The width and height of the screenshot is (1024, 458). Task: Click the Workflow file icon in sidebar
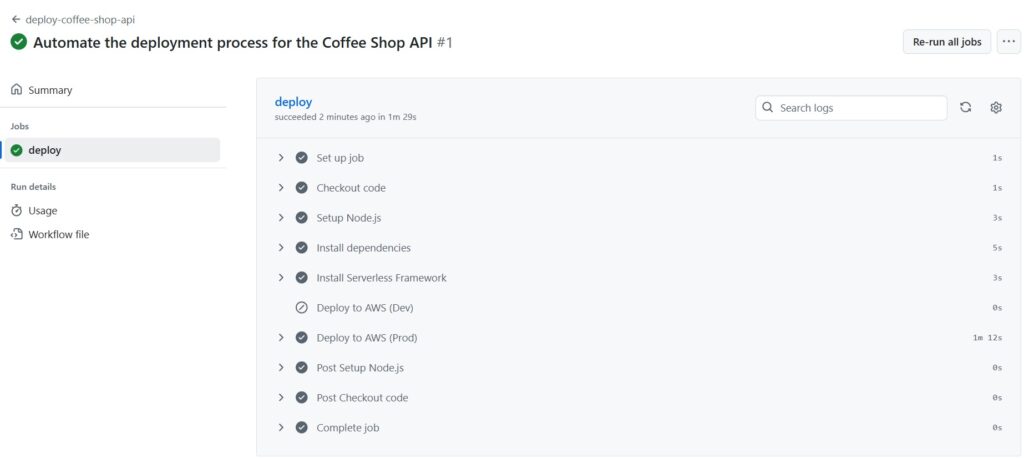tap(17, 234)
